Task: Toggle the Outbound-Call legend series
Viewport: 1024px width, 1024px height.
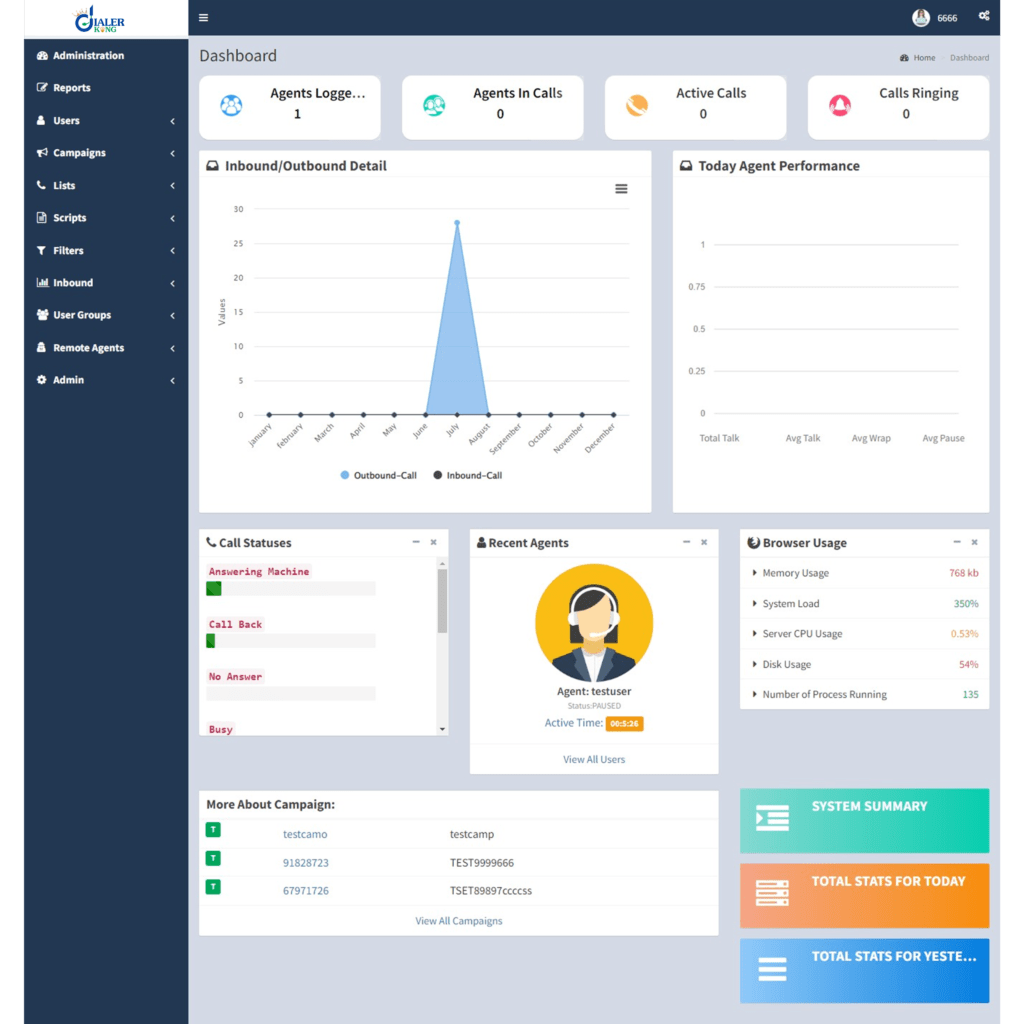Action: [378, 475]
